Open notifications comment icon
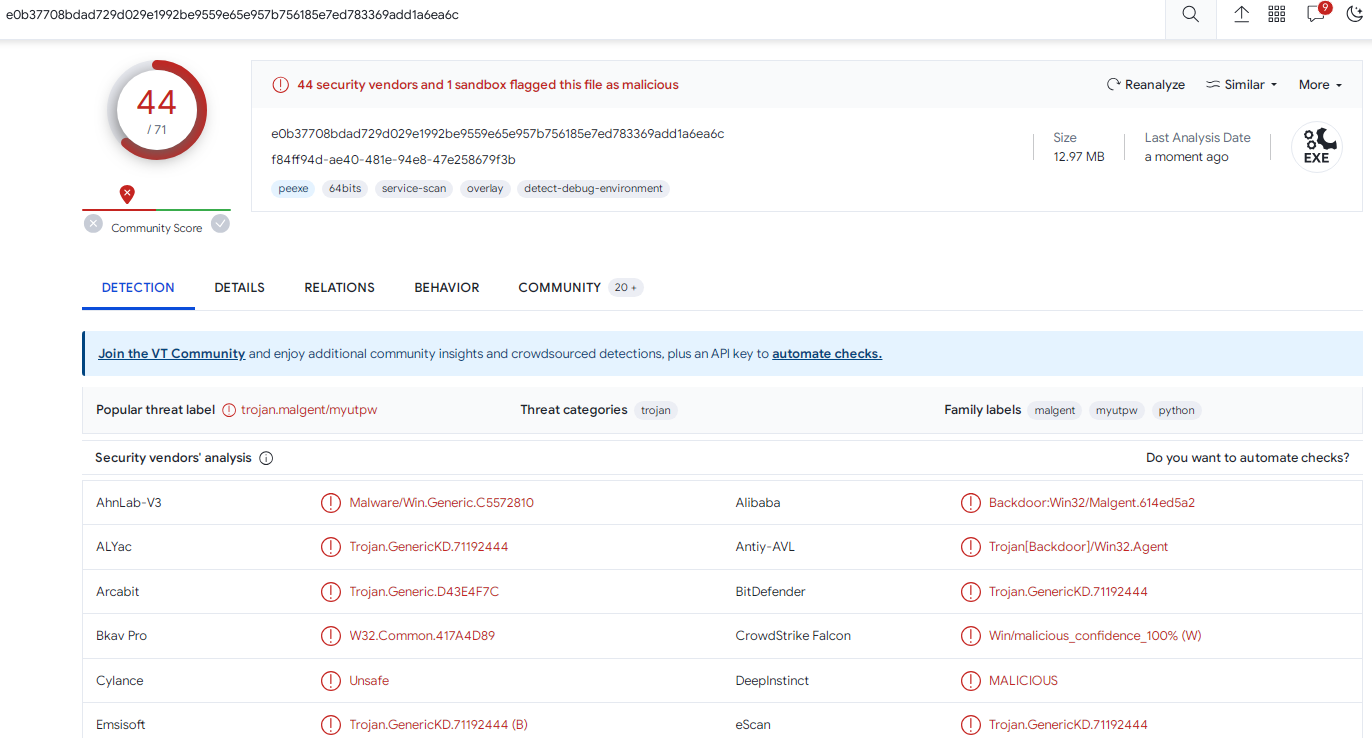 pyautogui.click(x=1316, y=14)
